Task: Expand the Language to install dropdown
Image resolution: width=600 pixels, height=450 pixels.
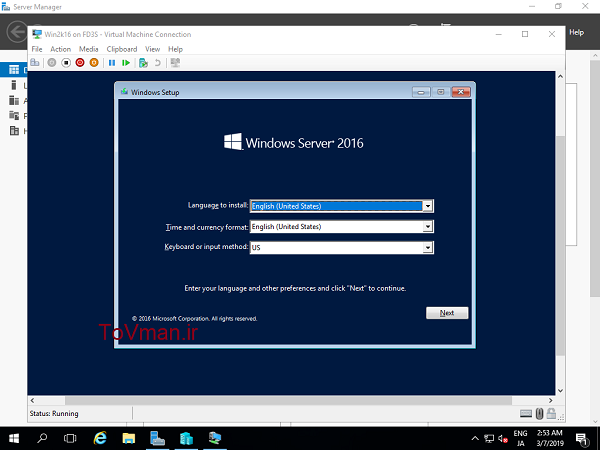Action: (427, 206)
